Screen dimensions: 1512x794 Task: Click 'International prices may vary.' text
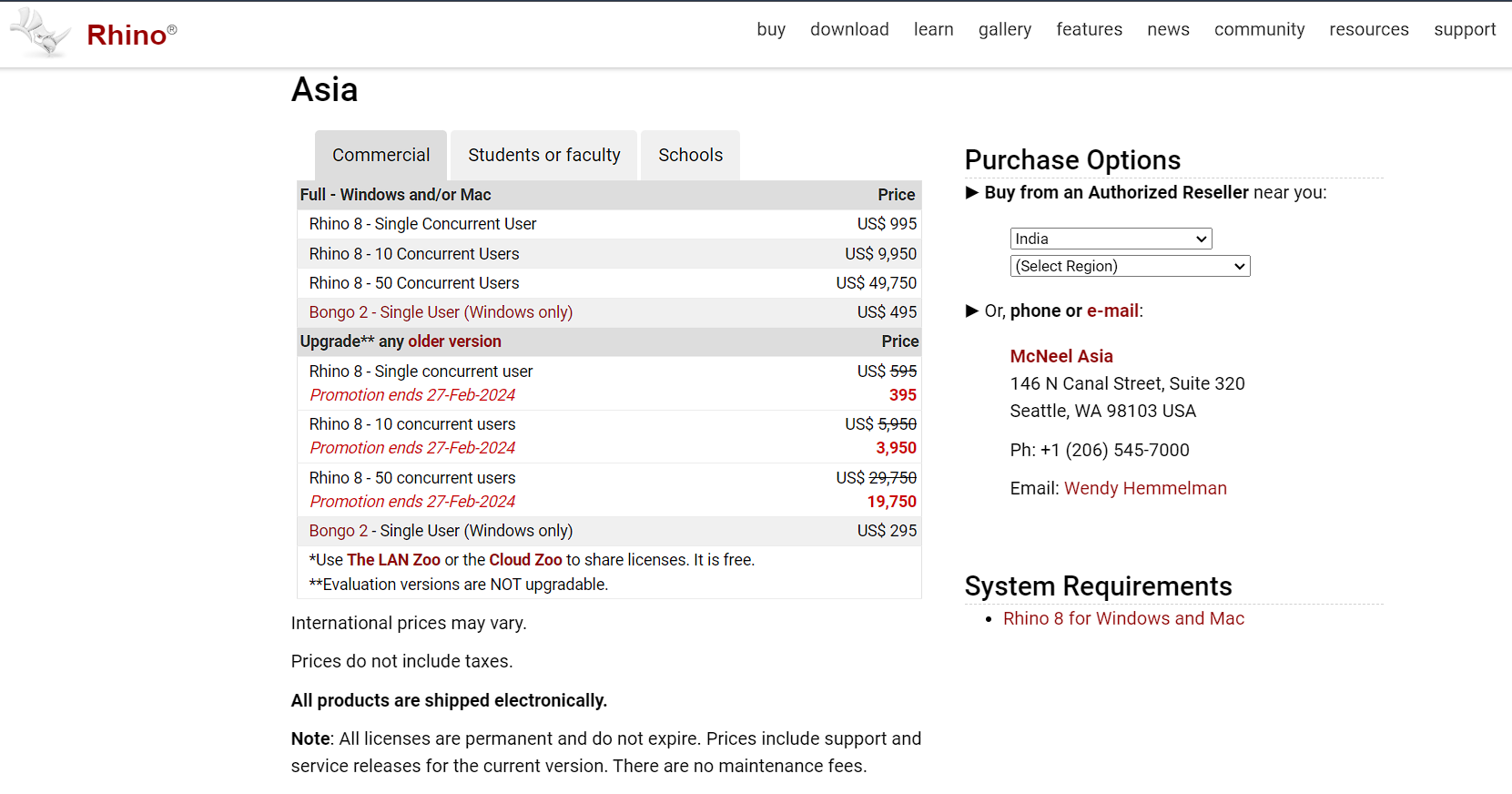pyautogui.click(x=409, y=623)
